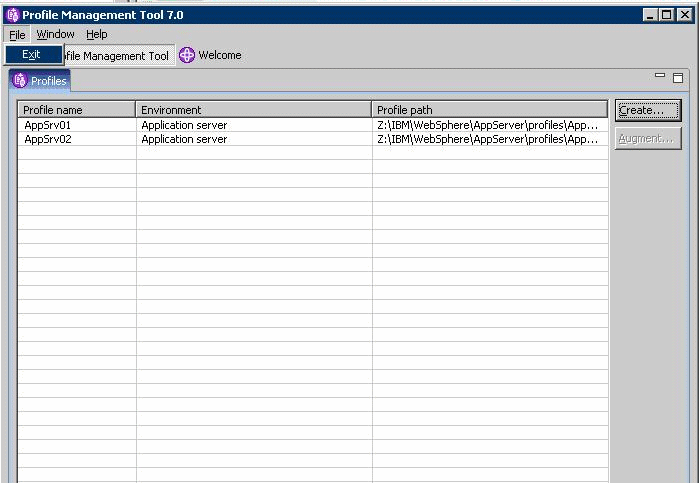Open the Window menu
Image resolution: width=699 pixels, height=483 pixels.
(x=55, y=34)
